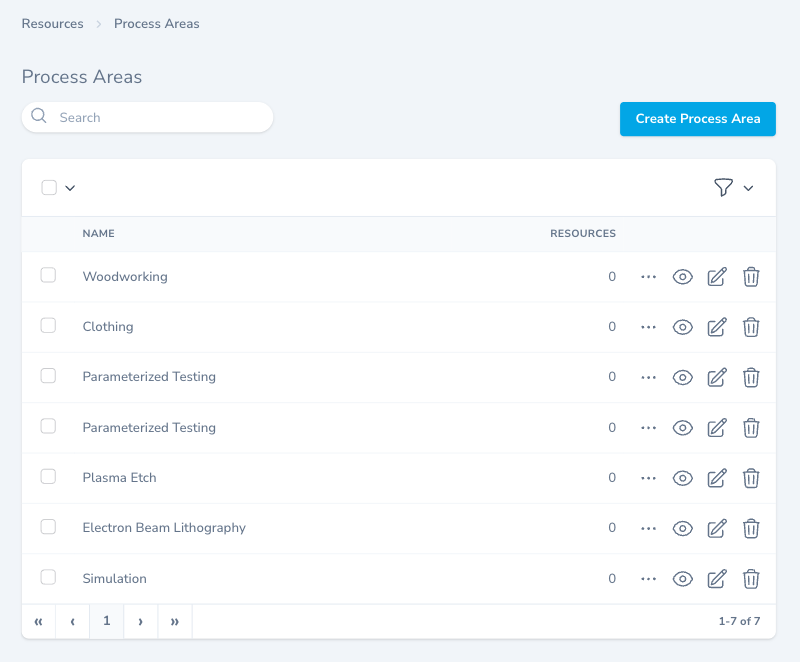Check the checkbox next to Woodworking

coord(48,275)
